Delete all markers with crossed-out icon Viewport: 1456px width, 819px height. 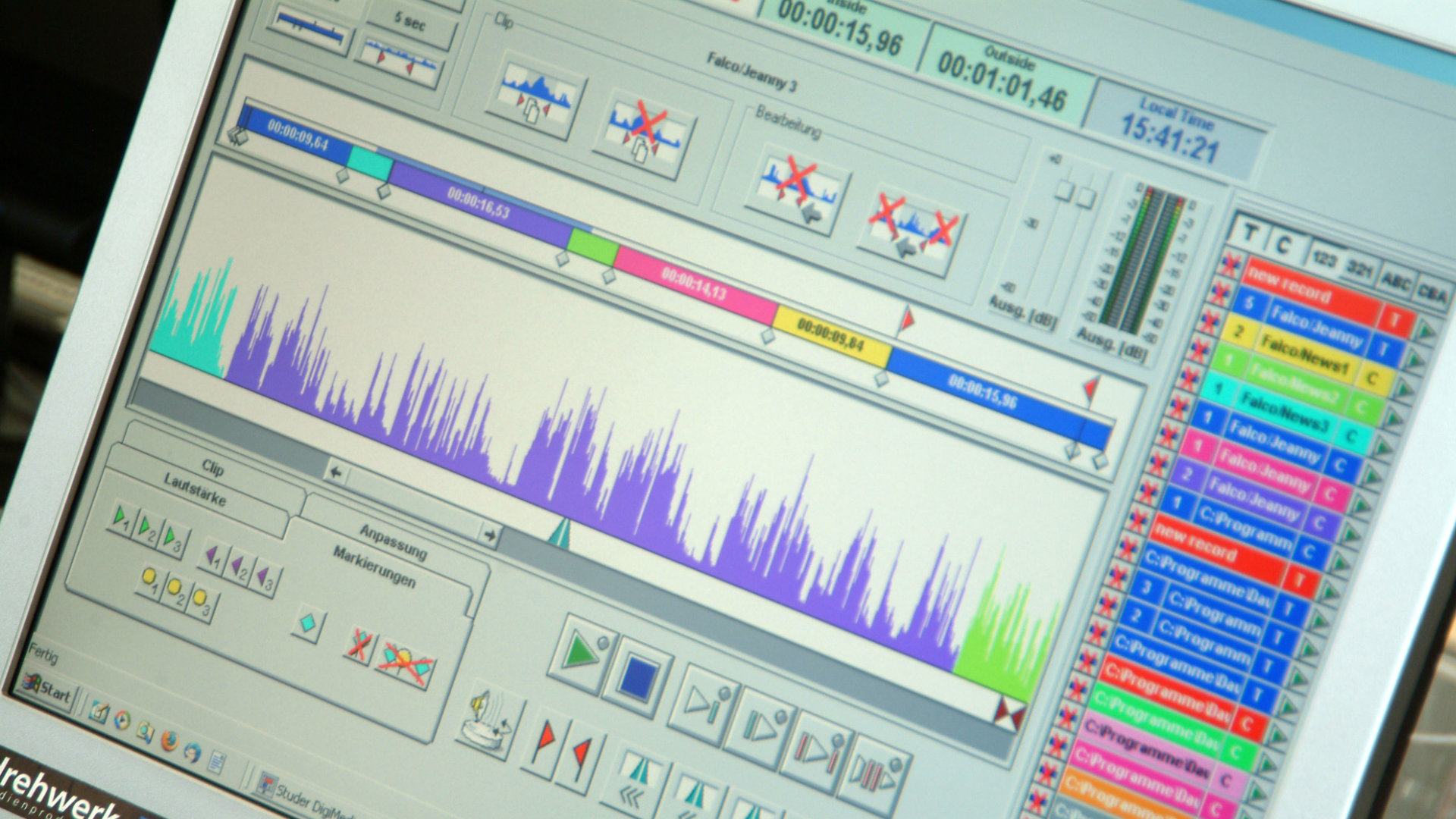pyautogui.click(x=405, y=664)
